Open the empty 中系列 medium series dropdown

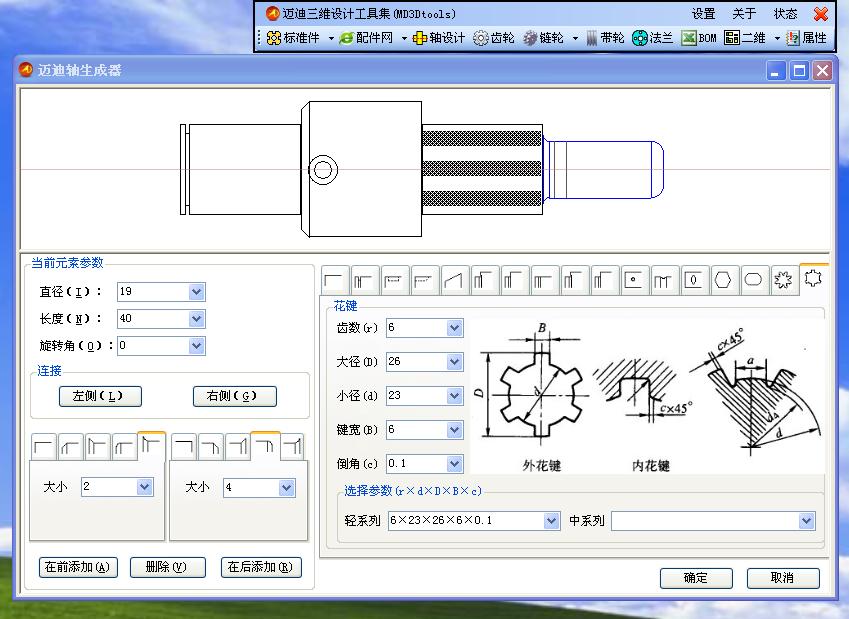[806, 521]
